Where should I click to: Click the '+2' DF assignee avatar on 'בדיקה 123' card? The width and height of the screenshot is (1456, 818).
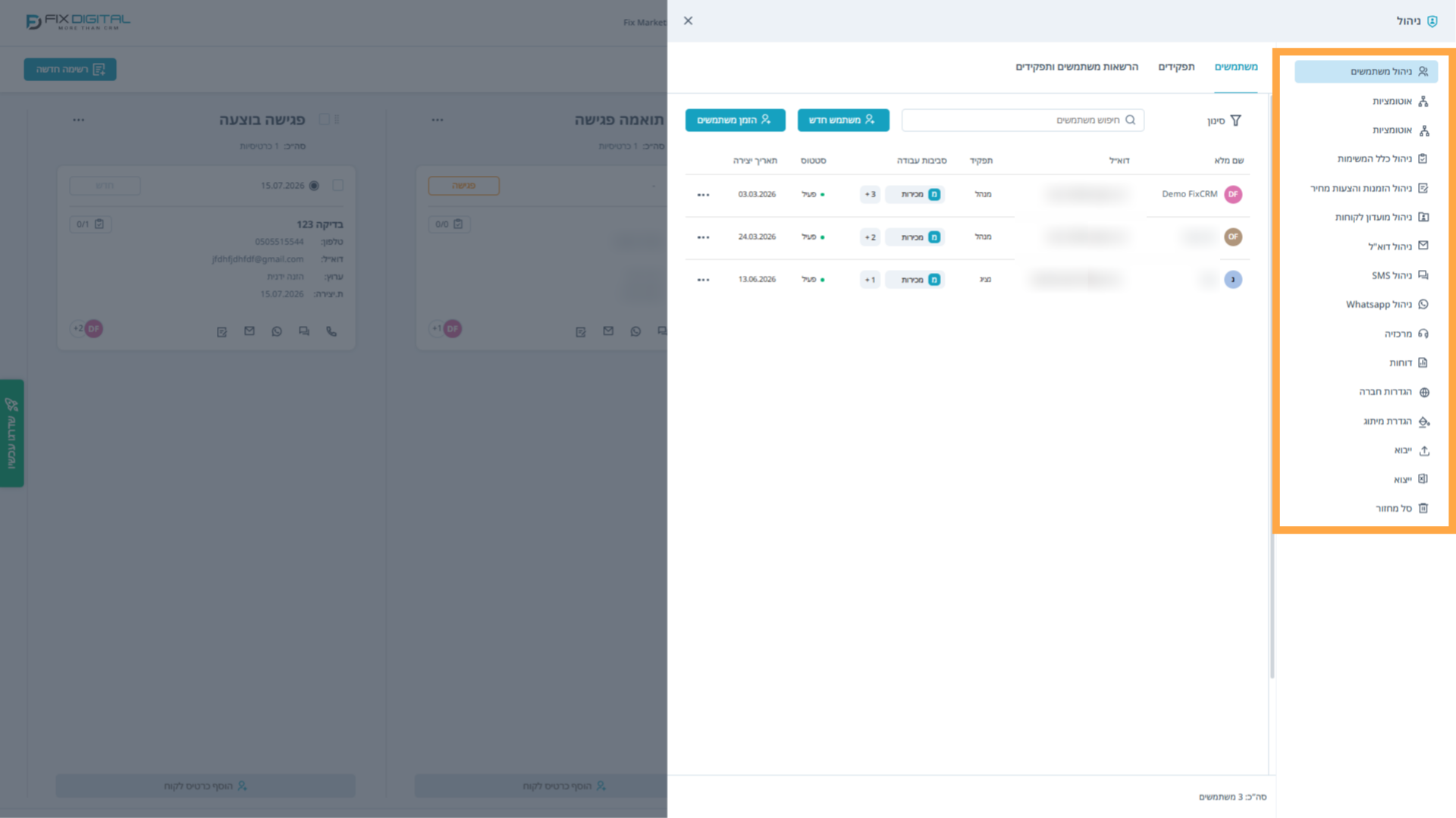click(x=88, y=329)
